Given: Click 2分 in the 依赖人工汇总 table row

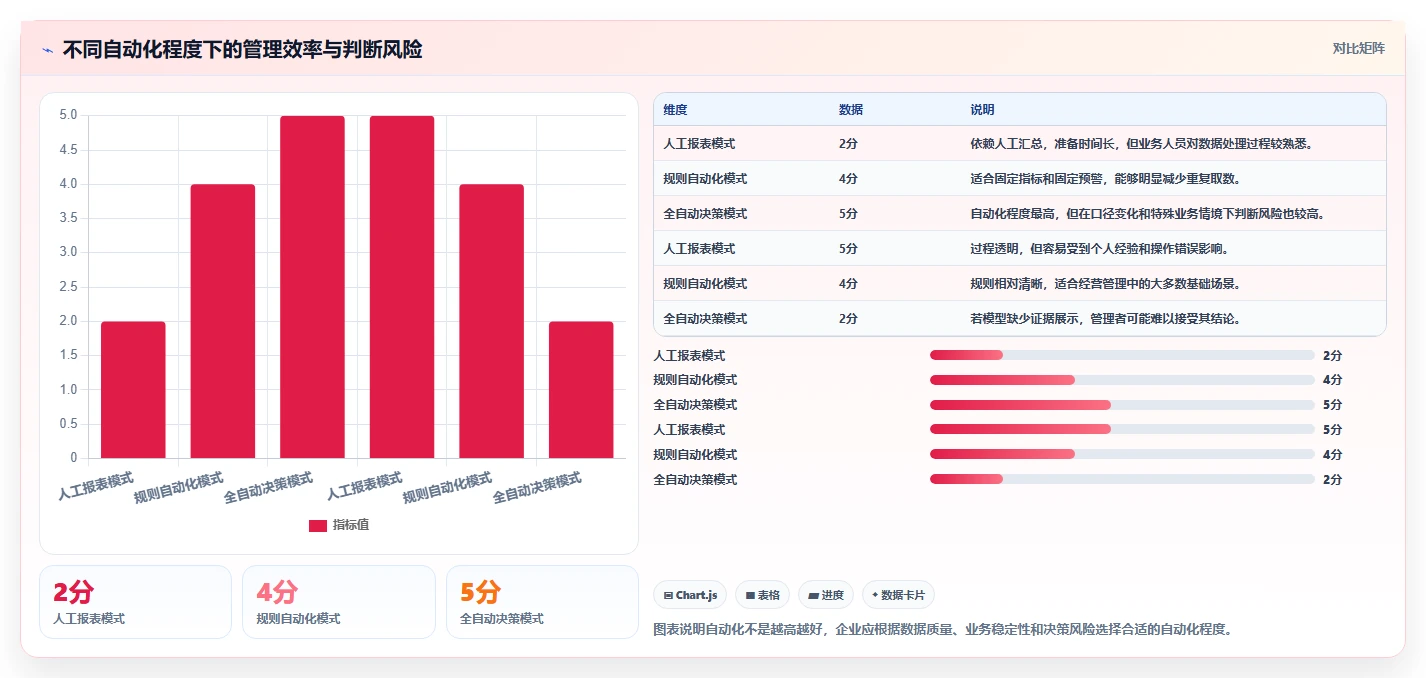Looking at the screenshot, I should coord(848,144).
